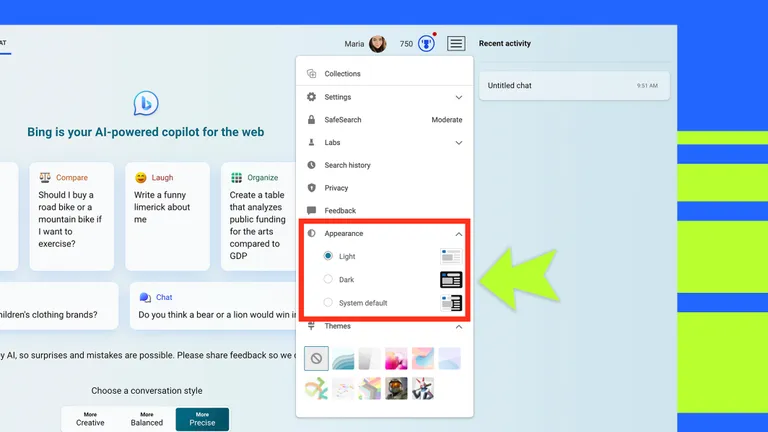This screenshot has width=768, height=432.
Task: Click the Labs flask icon
Action: (x=311, y=142)
